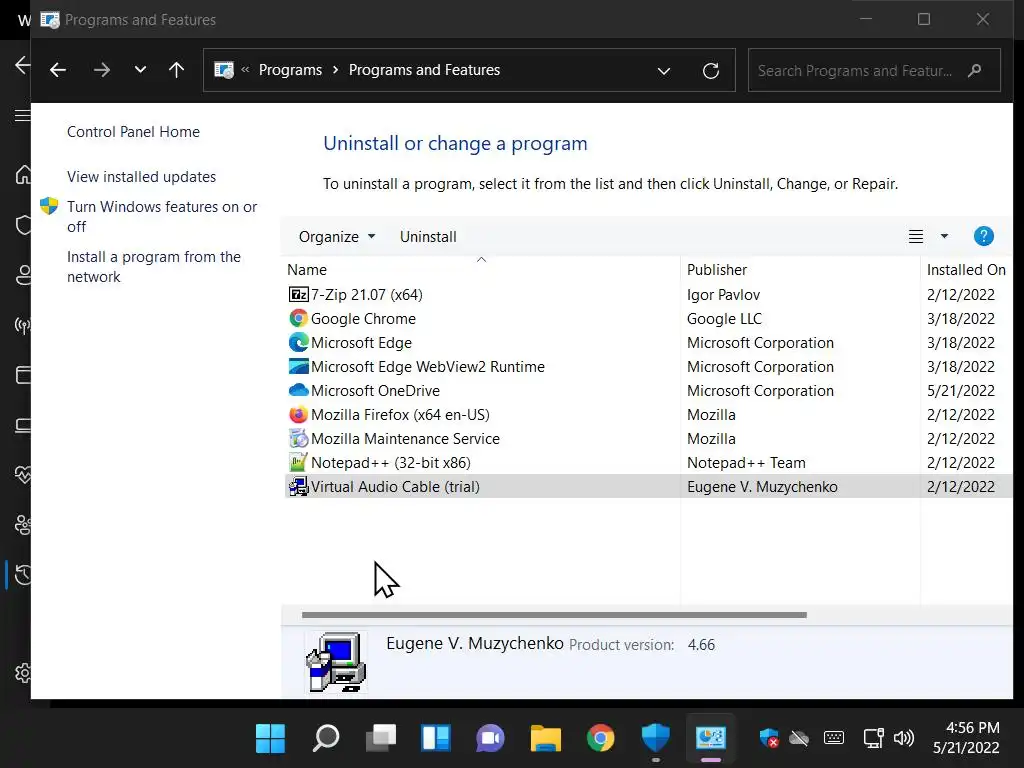Go back using the navigation arrow
Screen dimensions: 1024x768
(58, 70)
